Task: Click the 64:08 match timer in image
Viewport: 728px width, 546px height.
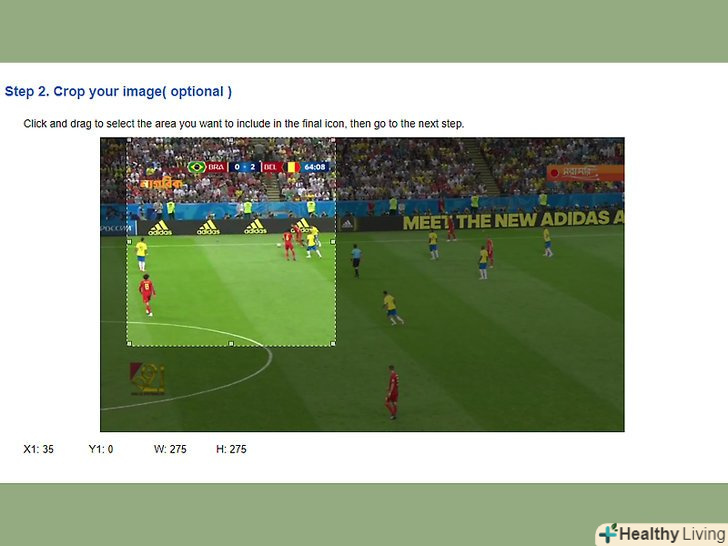Action: (x=315, y=167)
